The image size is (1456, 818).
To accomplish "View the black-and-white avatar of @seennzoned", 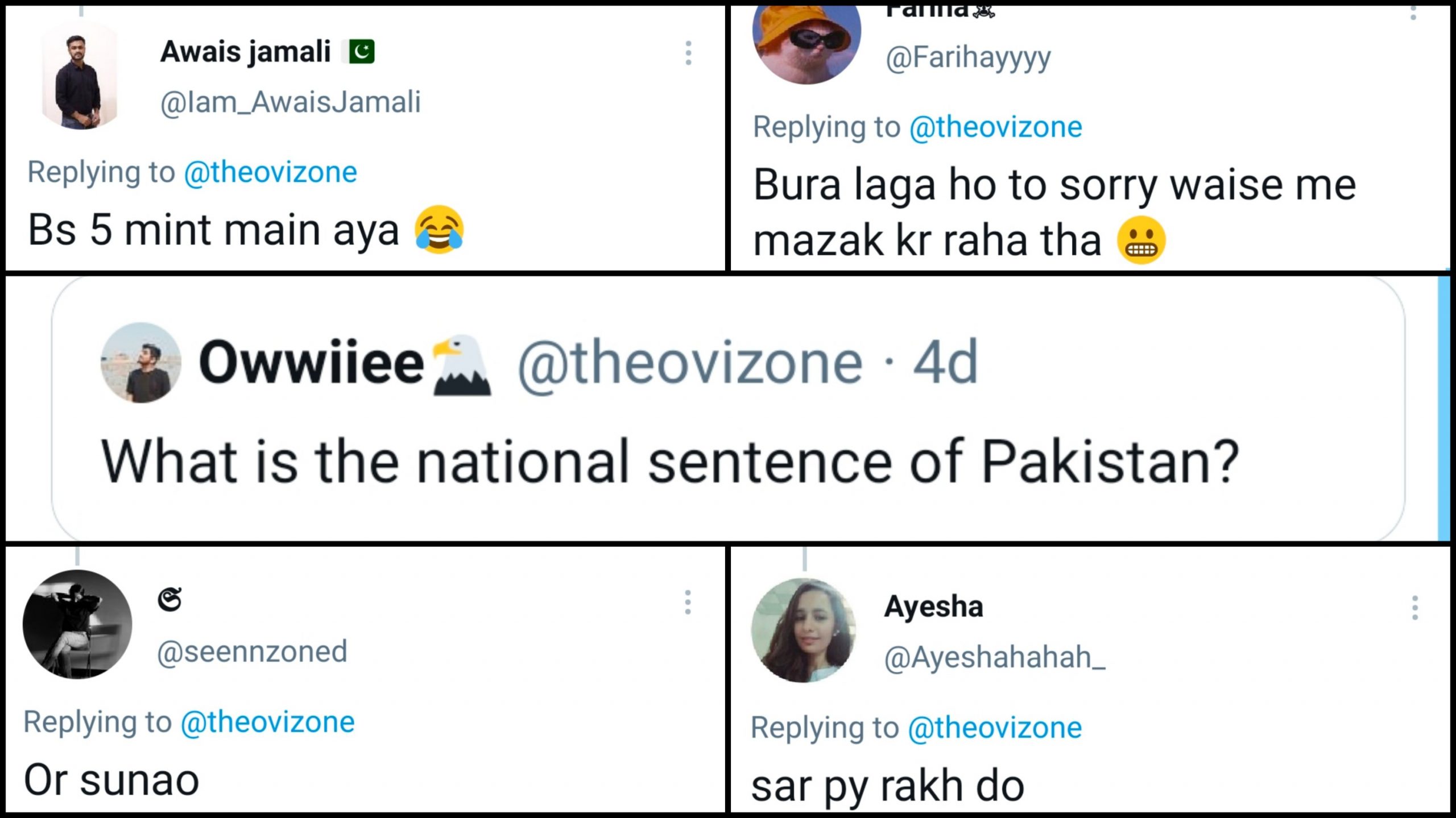I will 77,624.
